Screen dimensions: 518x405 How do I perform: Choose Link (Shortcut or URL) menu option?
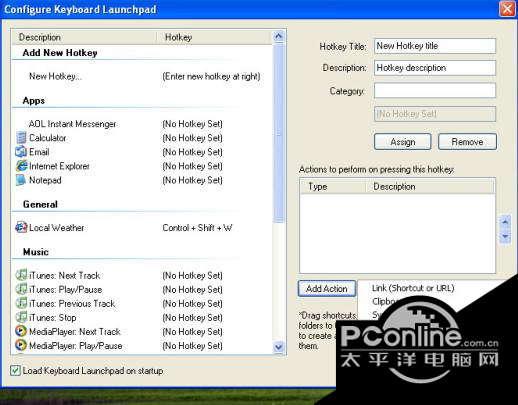point(413,288)
